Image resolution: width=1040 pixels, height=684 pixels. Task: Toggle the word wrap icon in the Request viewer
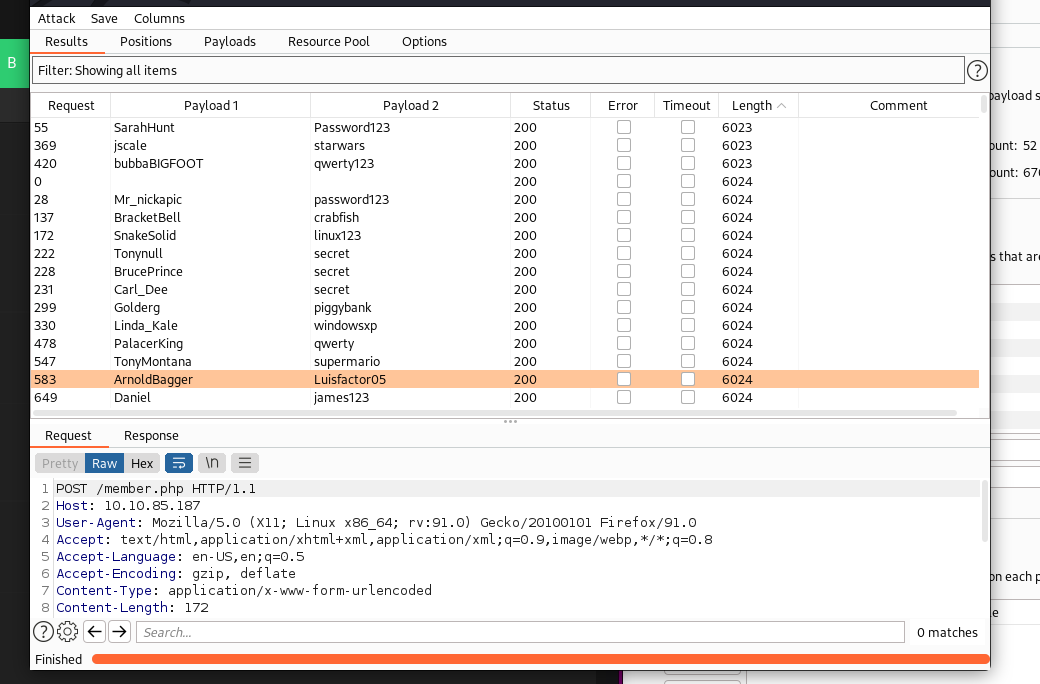coord(179,463)
